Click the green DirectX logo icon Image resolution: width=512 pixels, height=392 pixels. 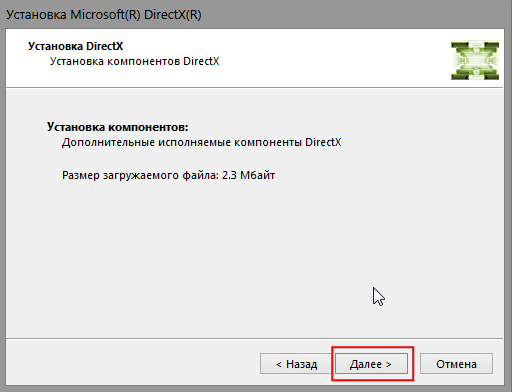pyautogui.click(x=475, y=61)
